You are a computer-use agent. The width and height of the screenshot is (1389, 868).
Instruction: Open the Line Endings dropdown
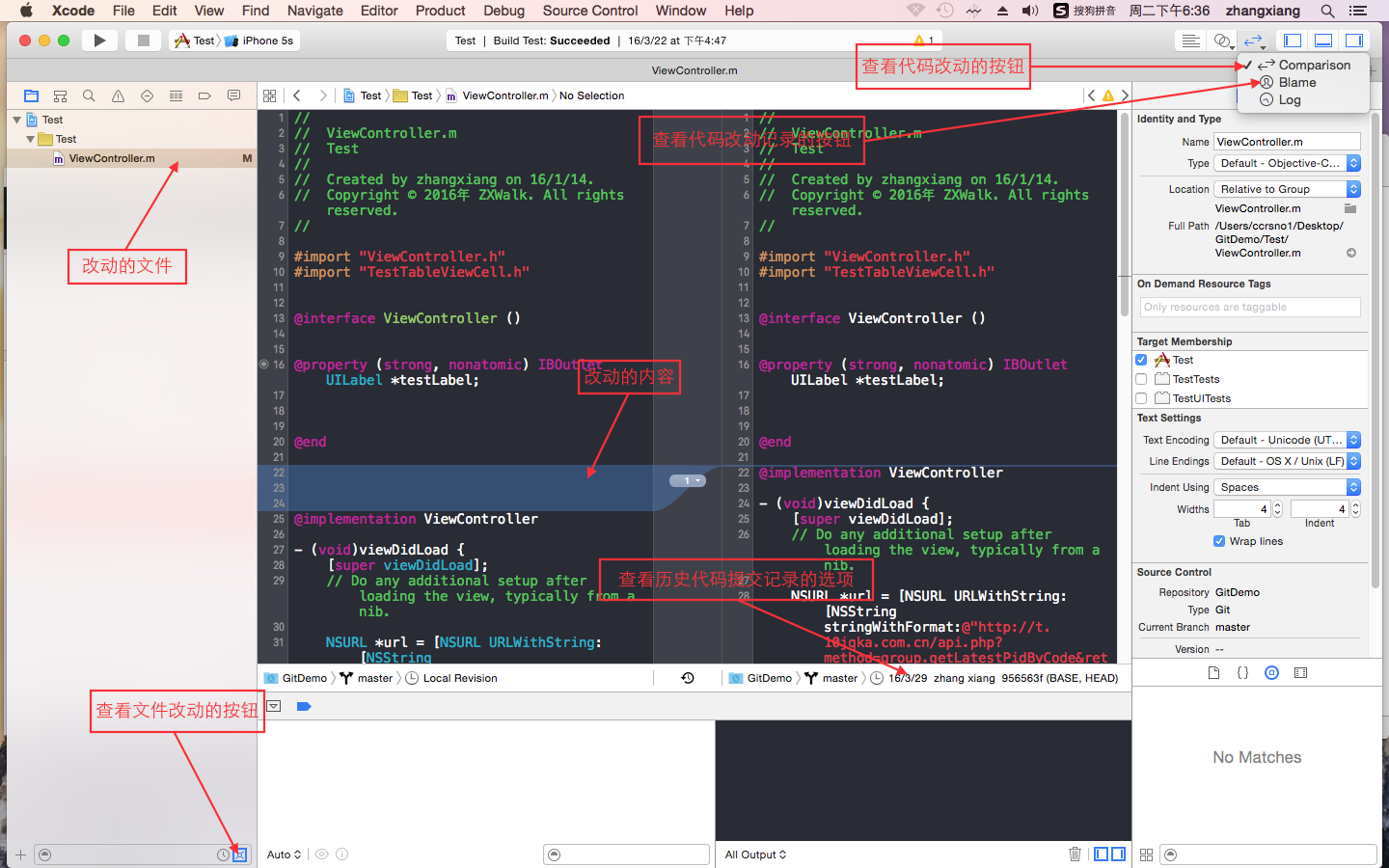coord(1287,461)
